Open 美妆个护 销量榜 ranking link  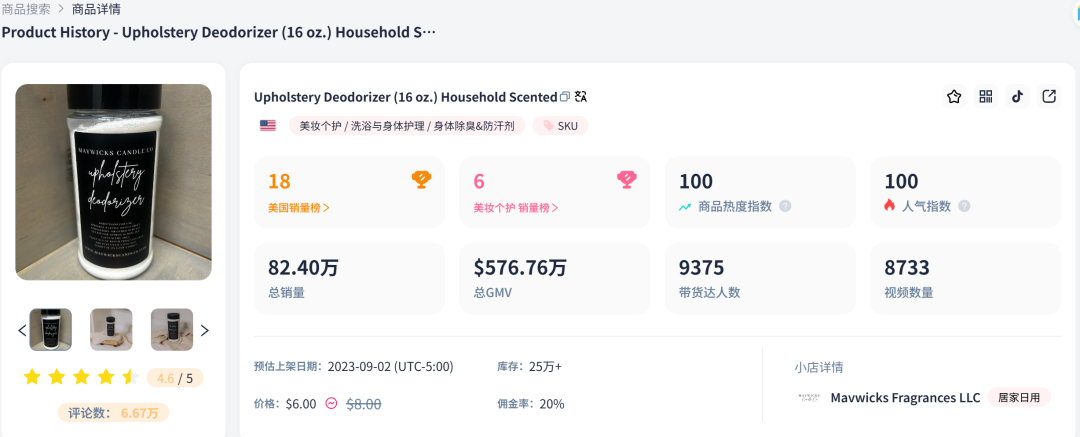[515, 208]
